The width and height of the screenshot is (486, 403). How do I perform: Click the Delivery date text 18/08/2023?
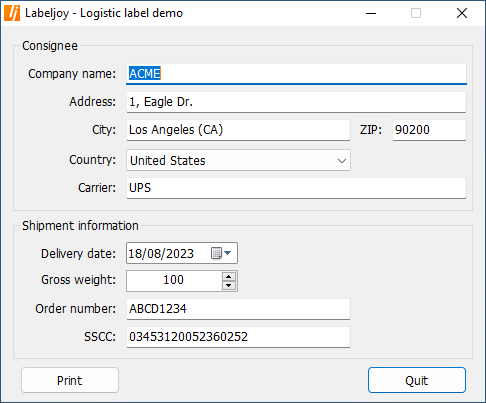click(x=161, y=254)
